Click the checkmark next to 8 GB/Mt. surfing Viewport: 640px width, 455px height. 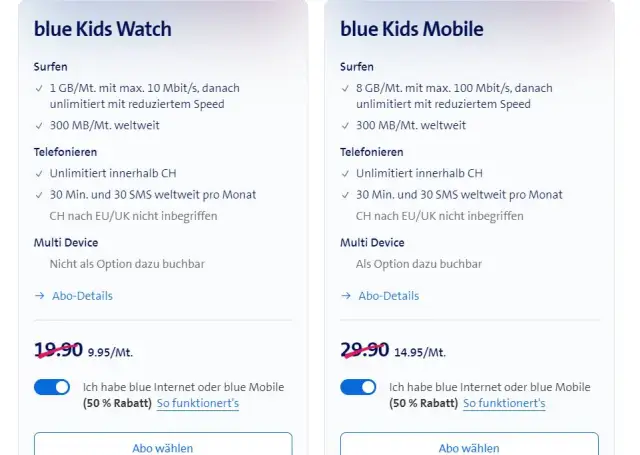tap(345, 88)
